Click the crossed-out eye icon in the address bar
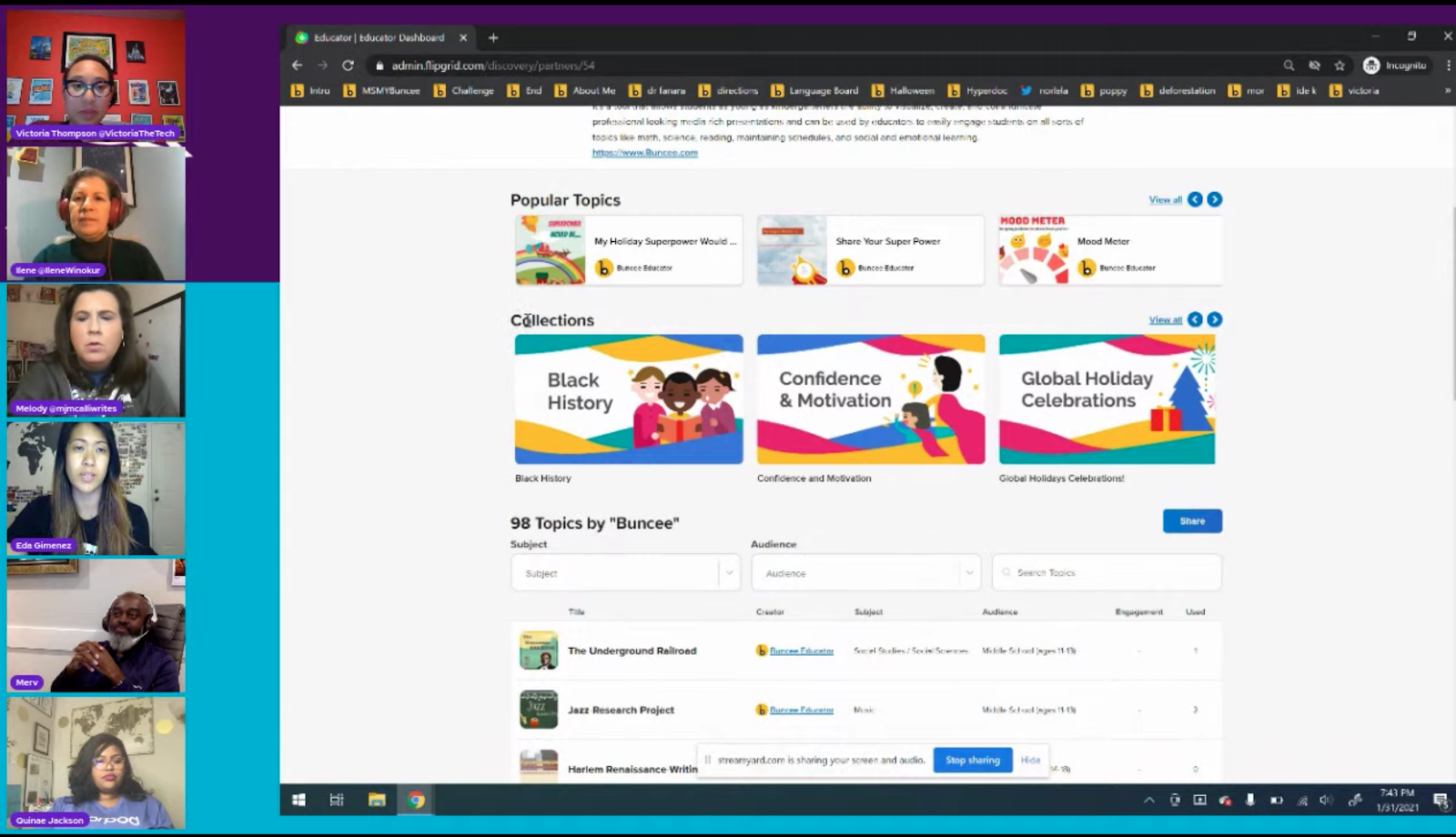The width and height of the screenshot is (1456, 837). 1314,66
